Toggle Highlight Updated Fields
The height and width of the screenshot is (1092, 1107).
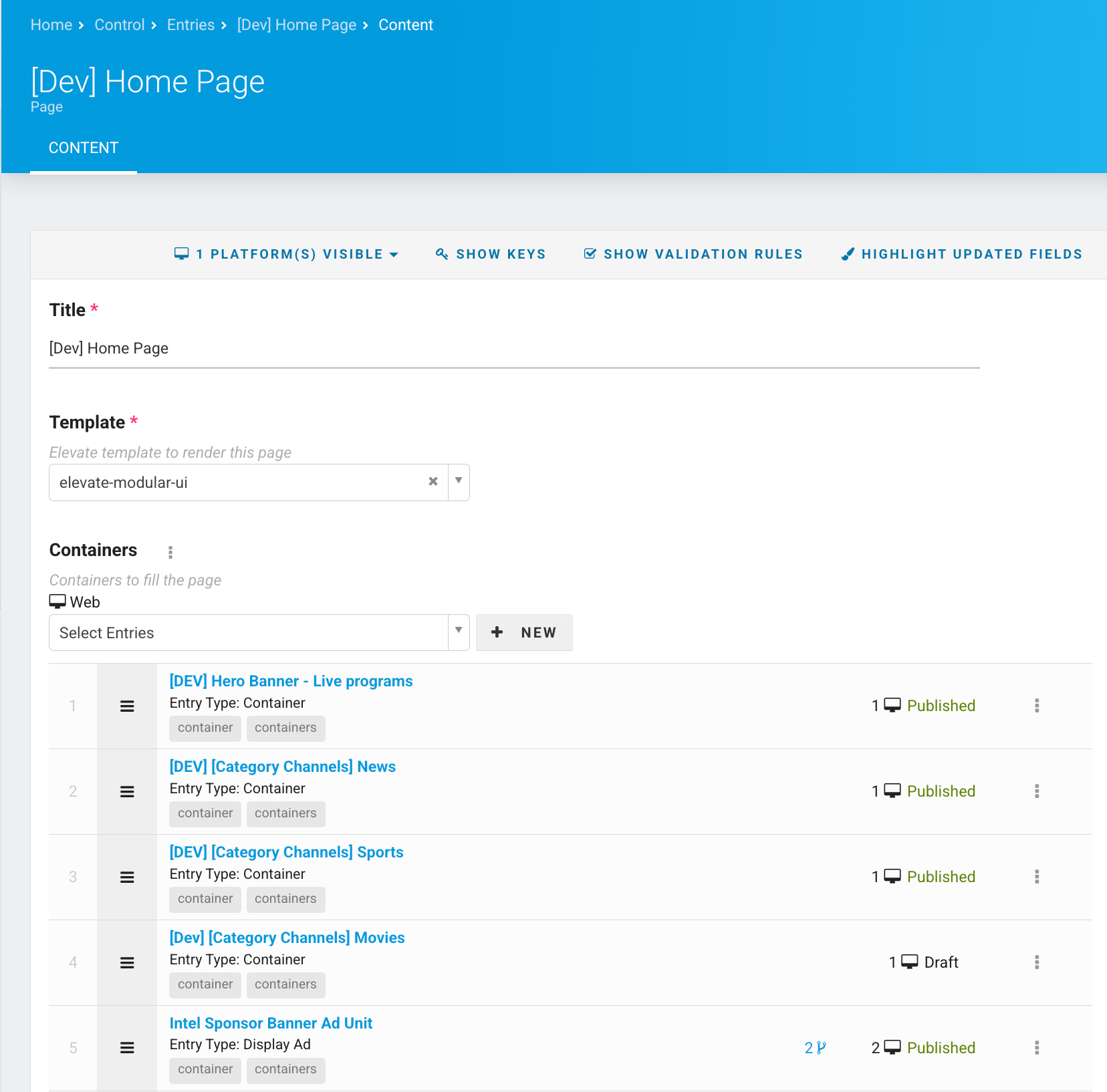tap(961, 255)
